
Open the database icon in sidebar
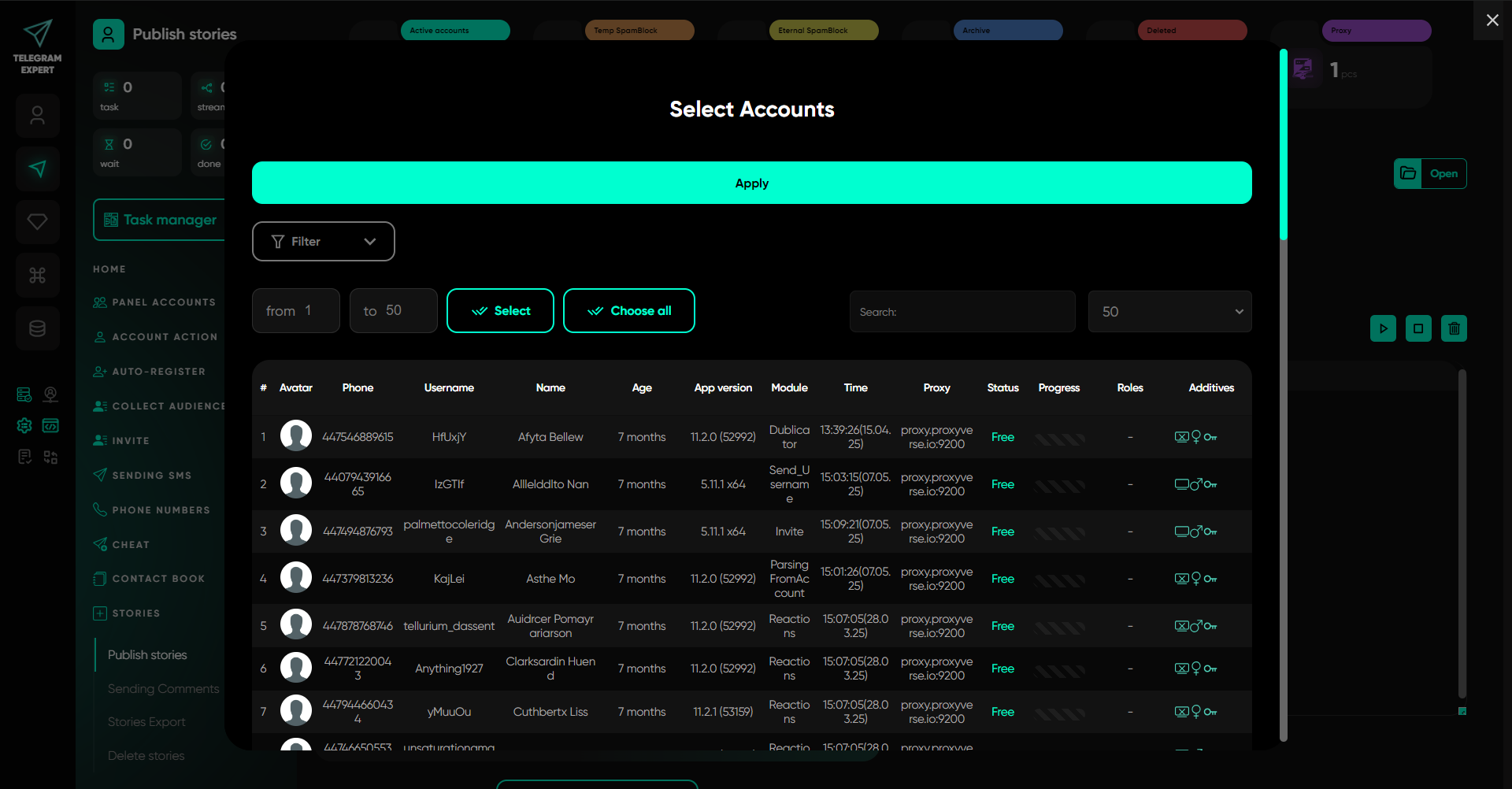37,328
